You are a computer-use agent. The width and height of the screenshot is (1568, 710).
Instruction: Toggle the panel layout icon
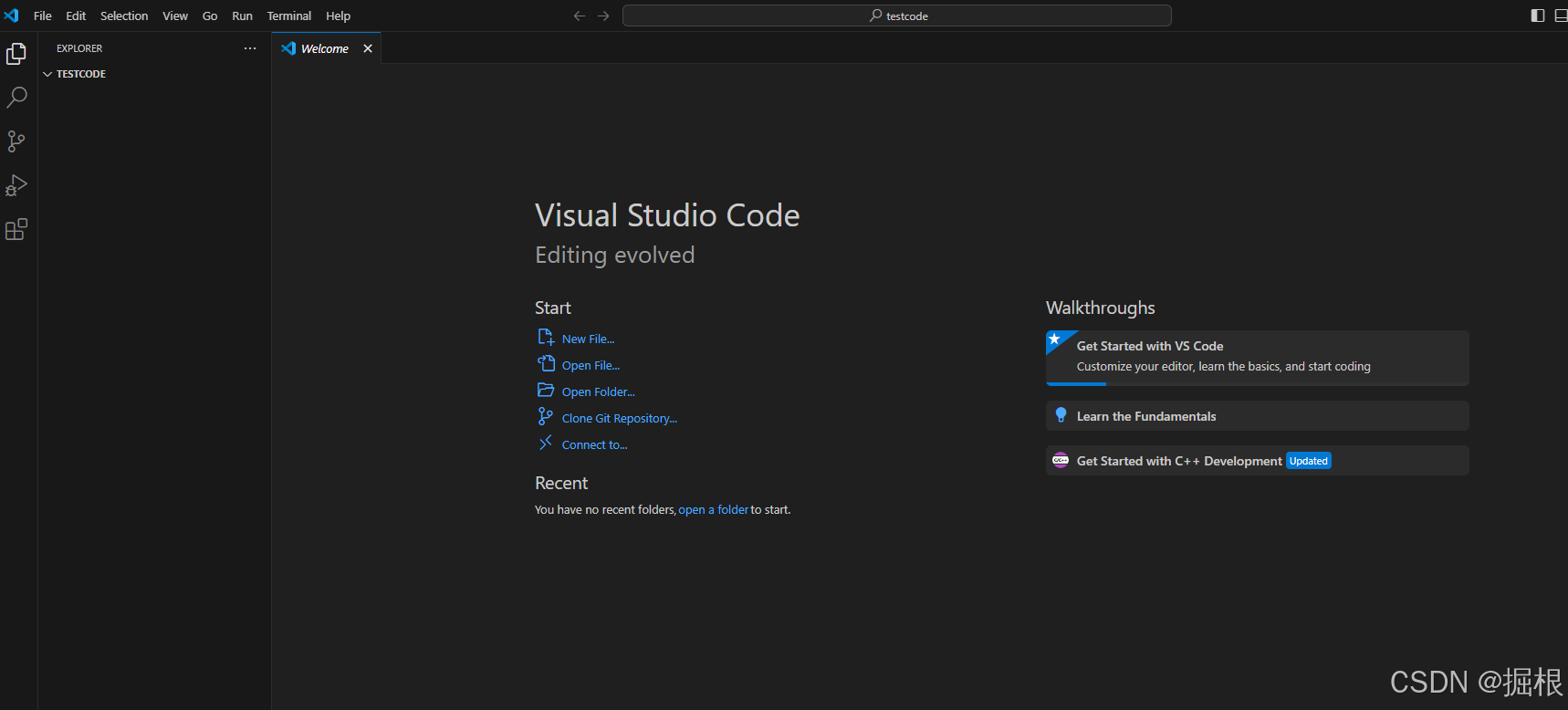(1561, 16)
